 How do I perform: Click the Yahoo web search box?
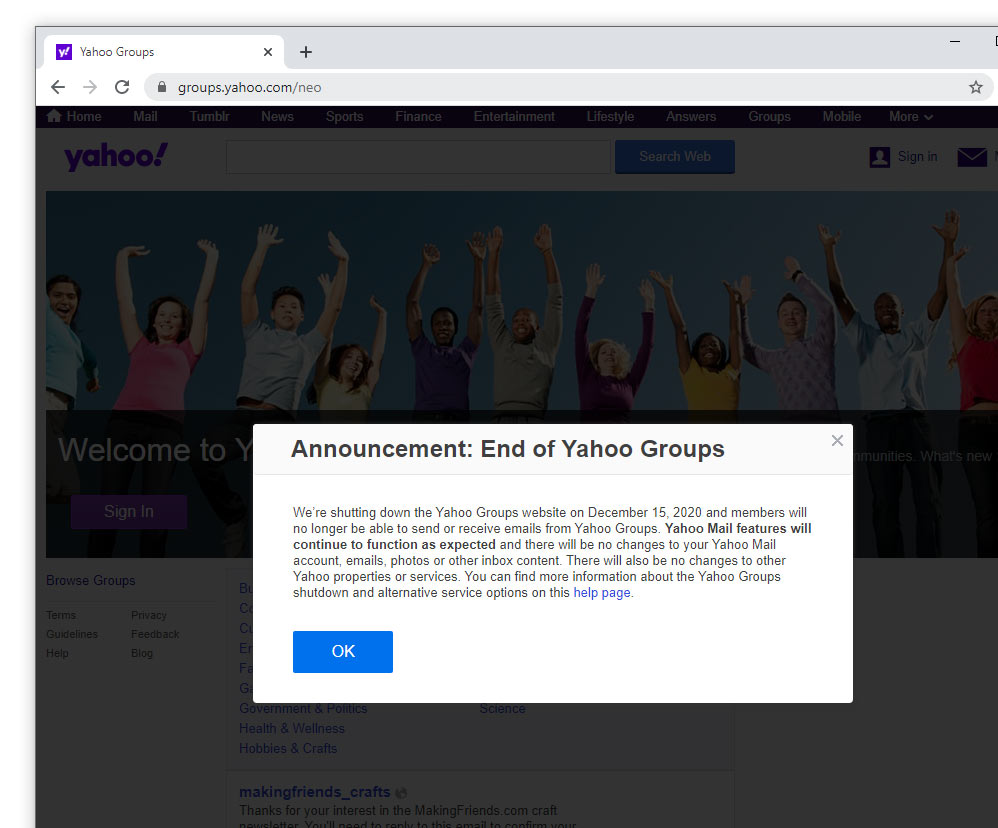[418, 157]
